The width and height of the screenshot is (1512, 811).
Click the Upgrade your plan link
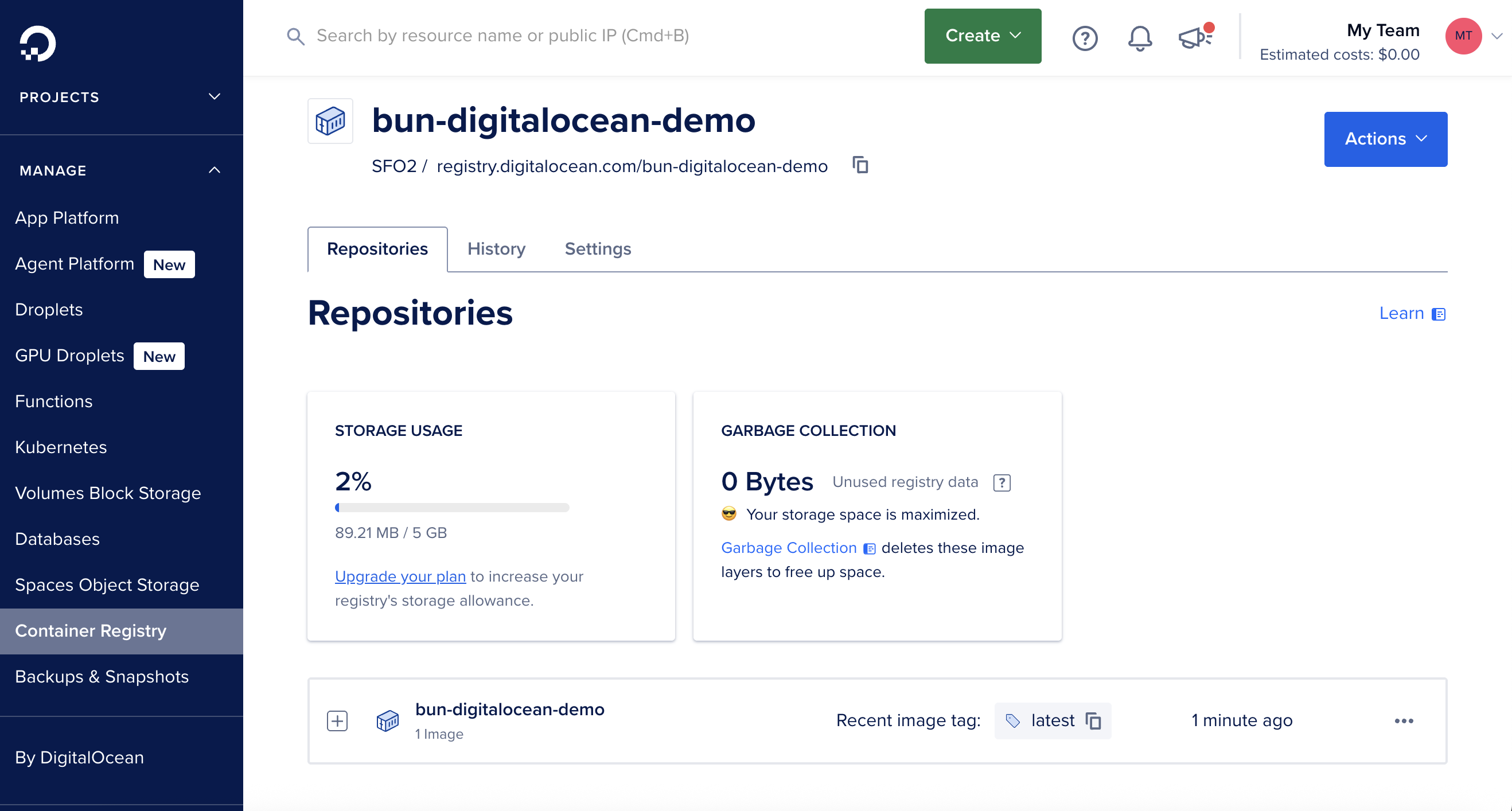point(400,576)
